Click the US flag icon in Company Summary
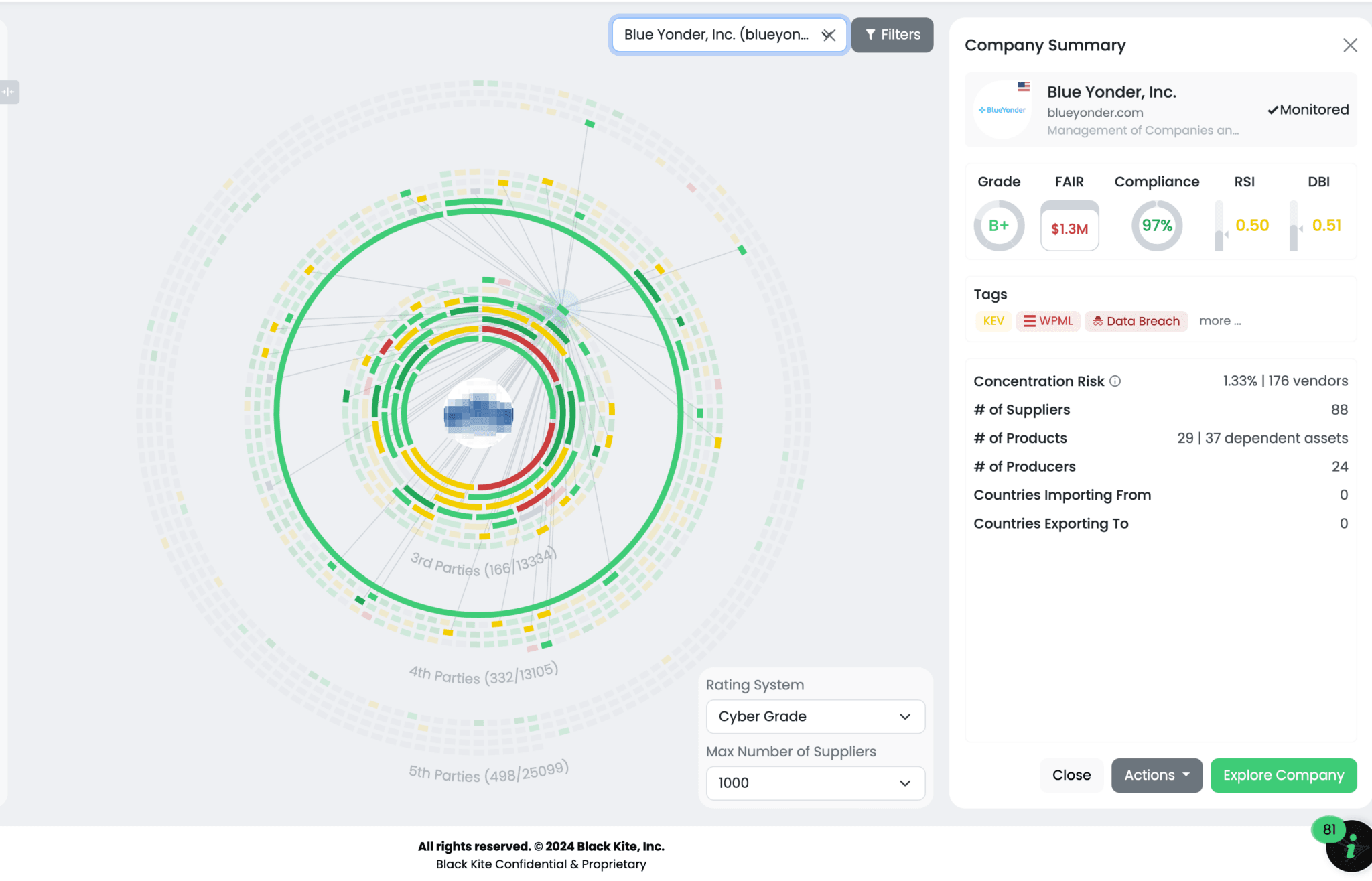This screenshot has width=1372, height=881. [1023, 86]
